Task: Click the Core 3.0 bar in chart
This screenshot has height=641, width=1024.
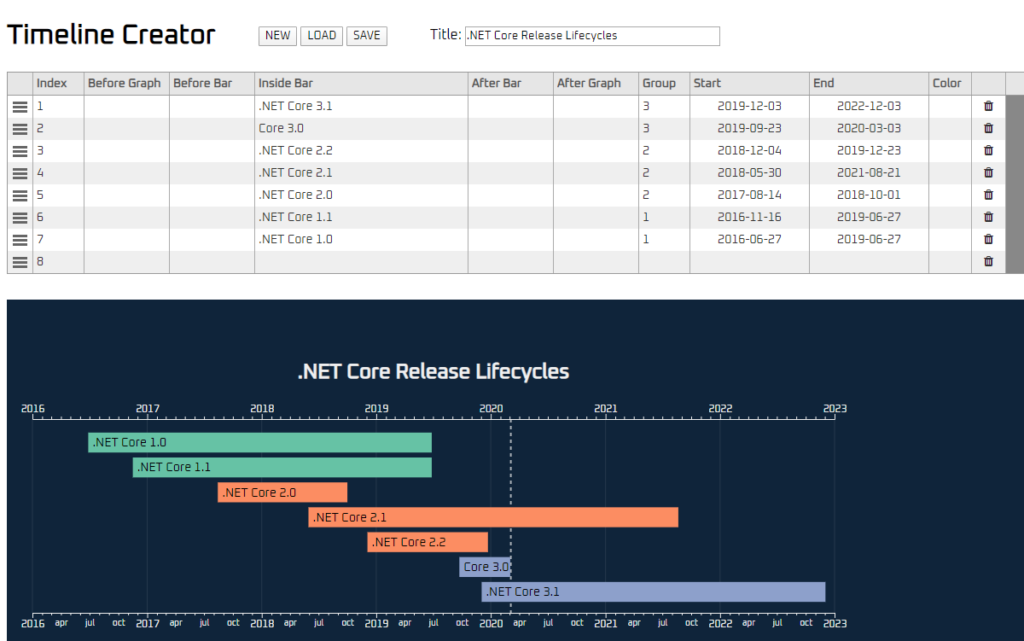Action: coord(485,567)
